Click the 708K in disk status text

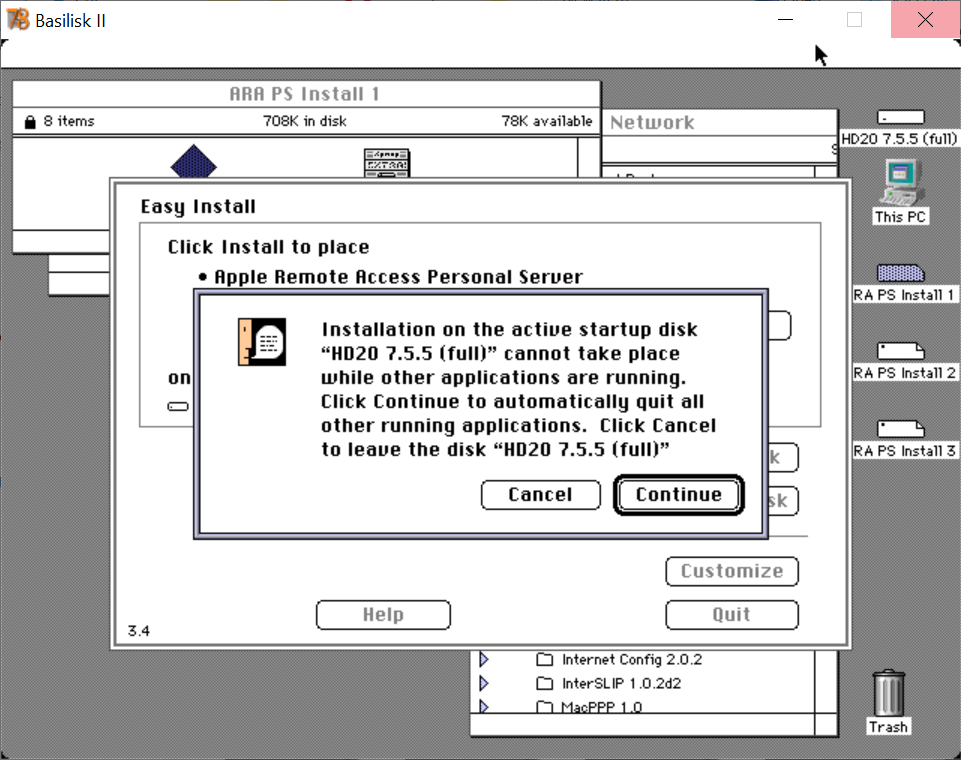[x=305, y=121]
